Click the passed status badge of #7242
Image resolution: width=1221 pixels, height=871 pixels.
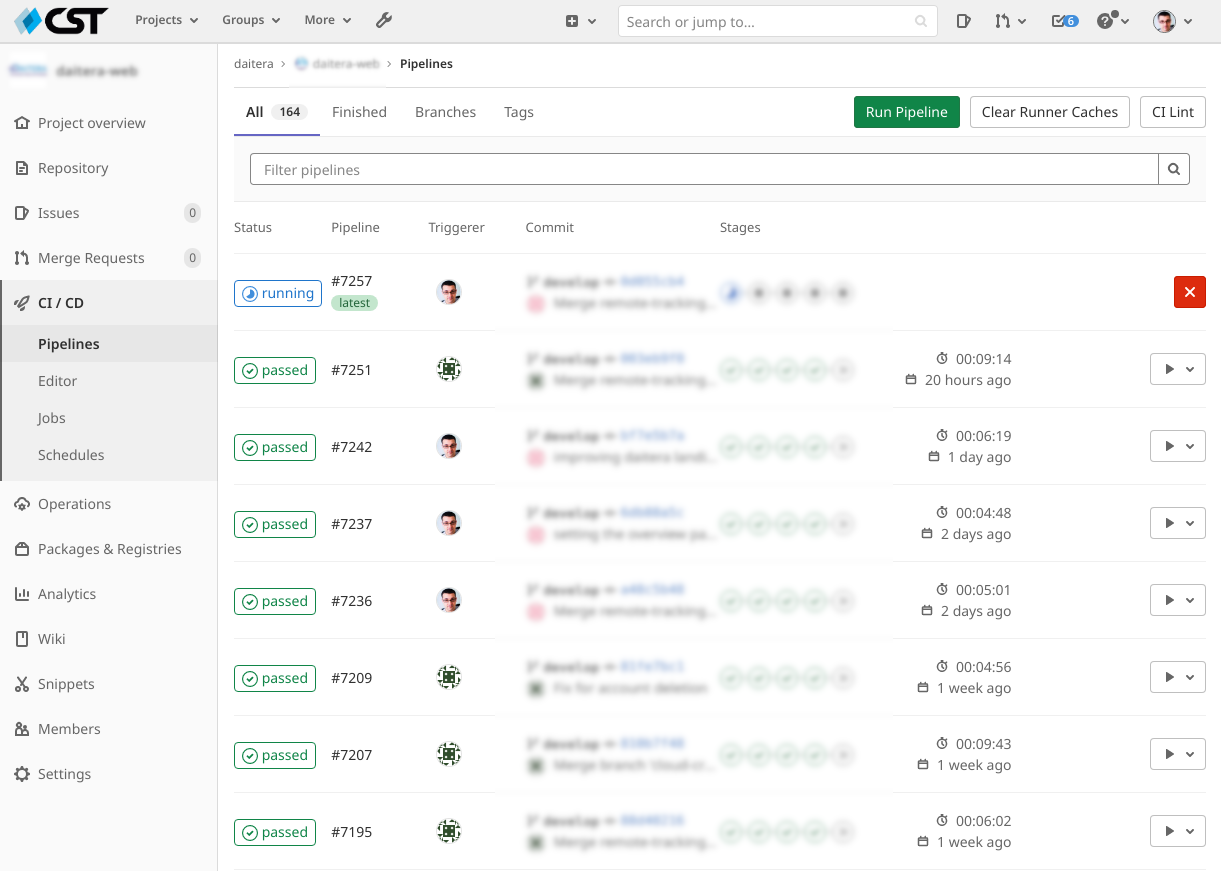(275, 447)
